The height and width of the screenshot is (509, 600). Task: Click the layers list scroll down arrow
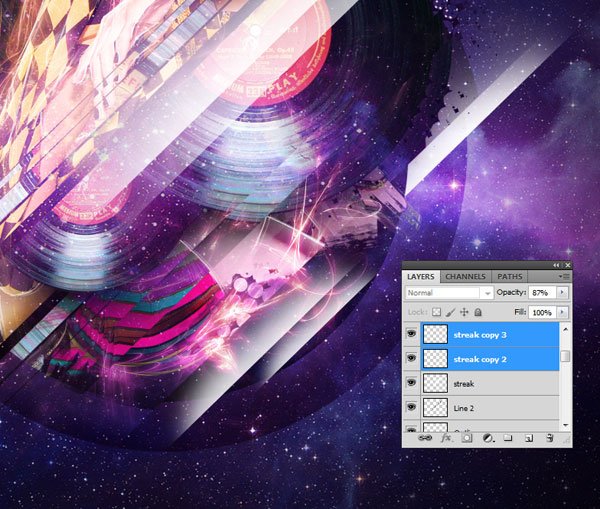tap(565, 425)
